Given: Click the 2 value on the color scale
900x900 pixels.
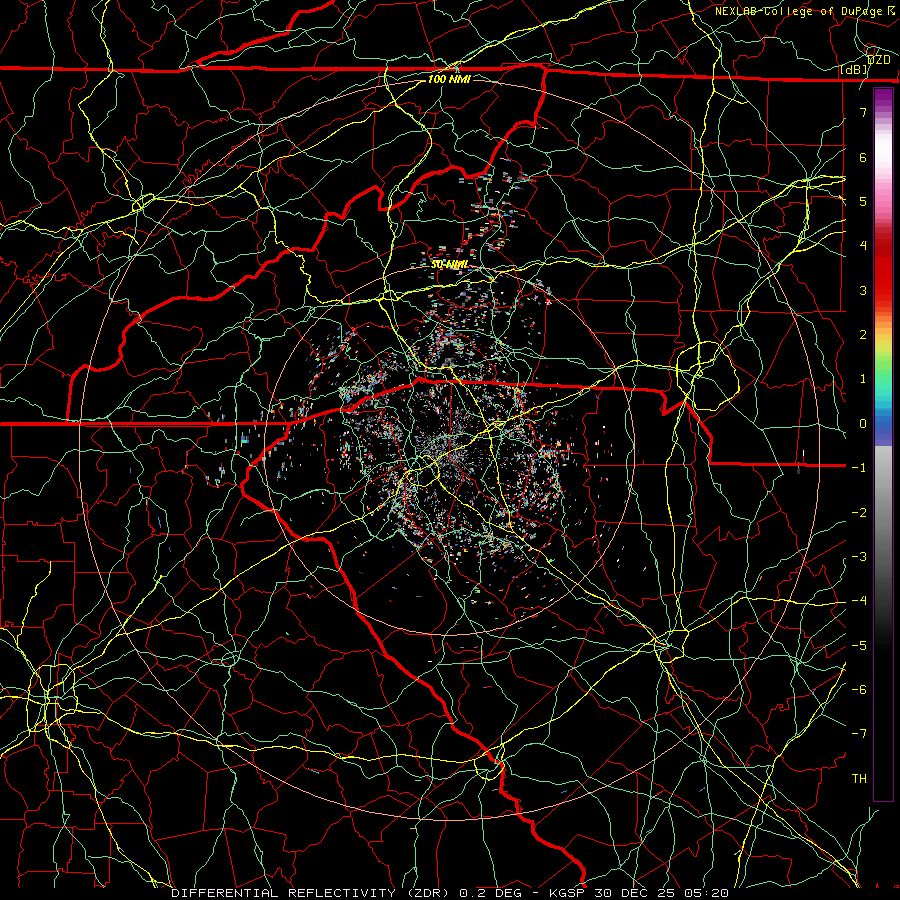Looking at the screenshot, I should click(863, 335).
